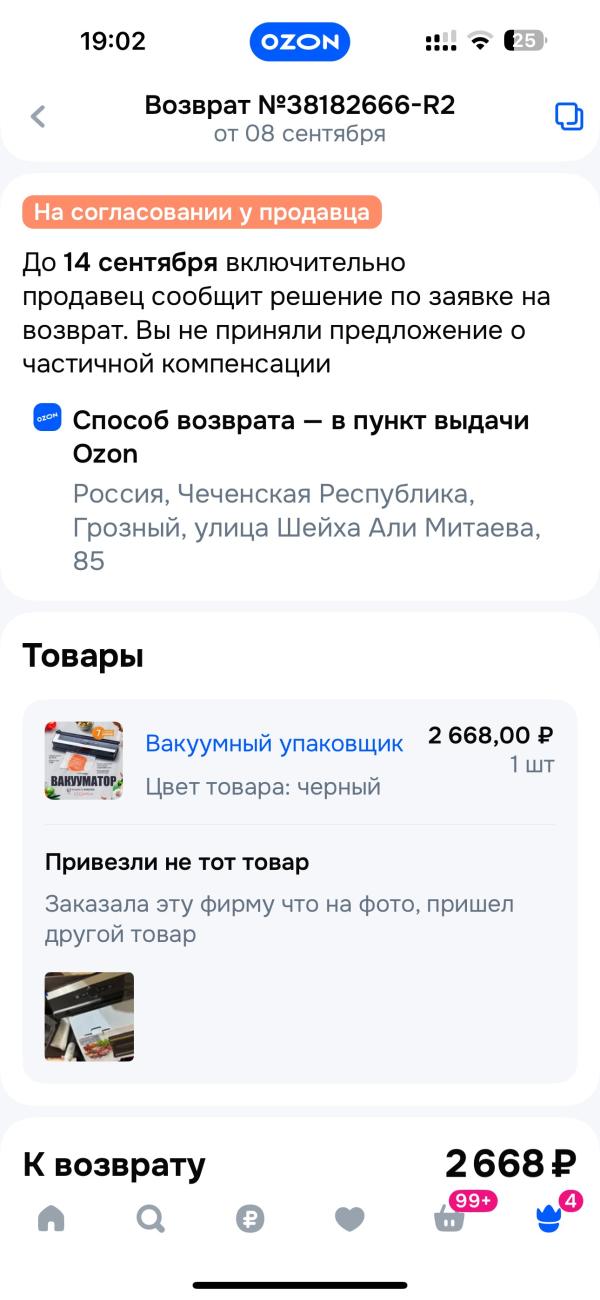Screen dimensions: 600x1300
Task: Tap the Ozon logo in the status bar area
Action: pos(299,41)
